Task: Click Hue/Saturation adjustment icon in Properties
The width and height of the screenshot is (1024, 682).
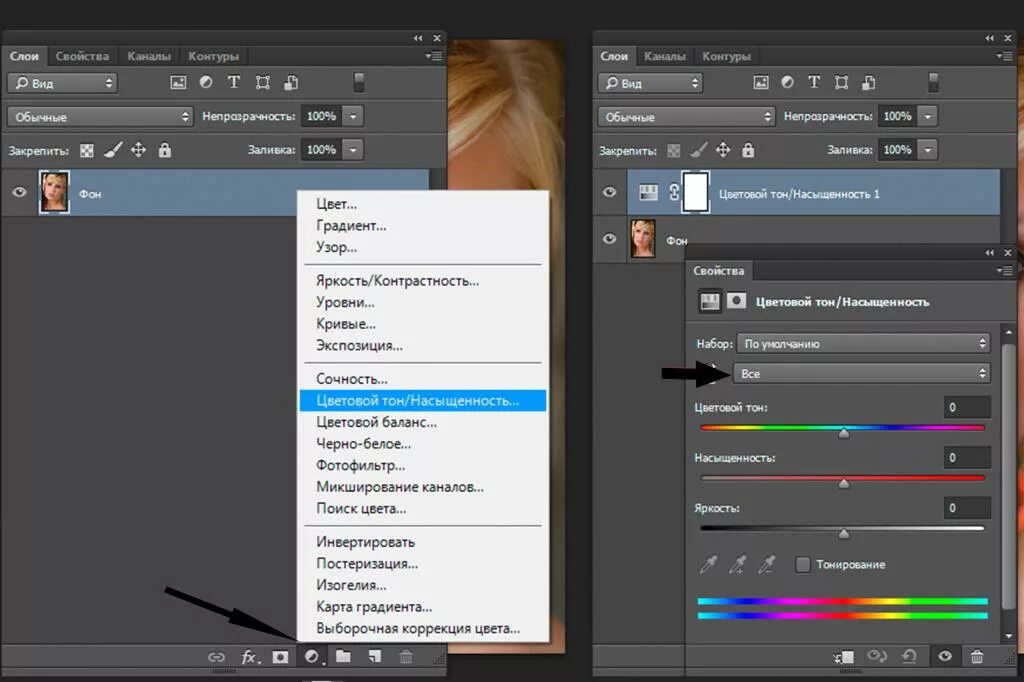Action: [x=710, y=301]
